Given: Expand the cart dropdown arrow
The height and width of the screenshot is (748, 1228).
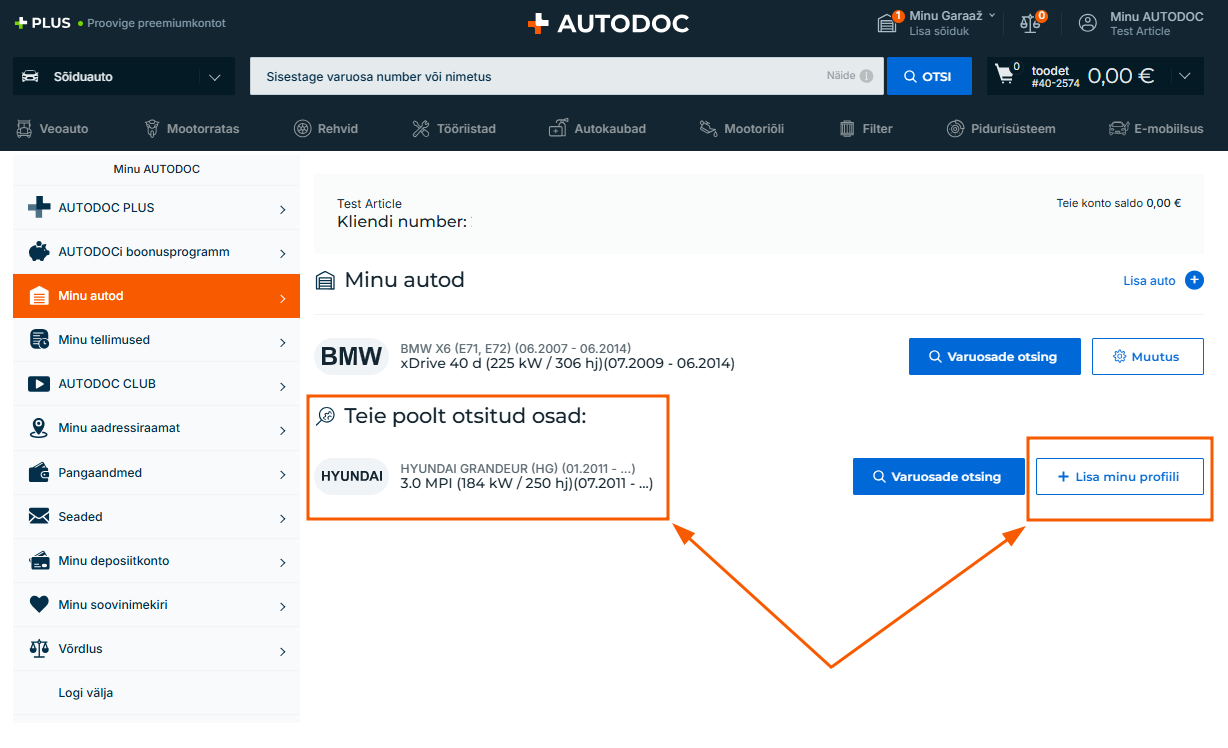Looking at the screenshot, I should coord(1185,76).
